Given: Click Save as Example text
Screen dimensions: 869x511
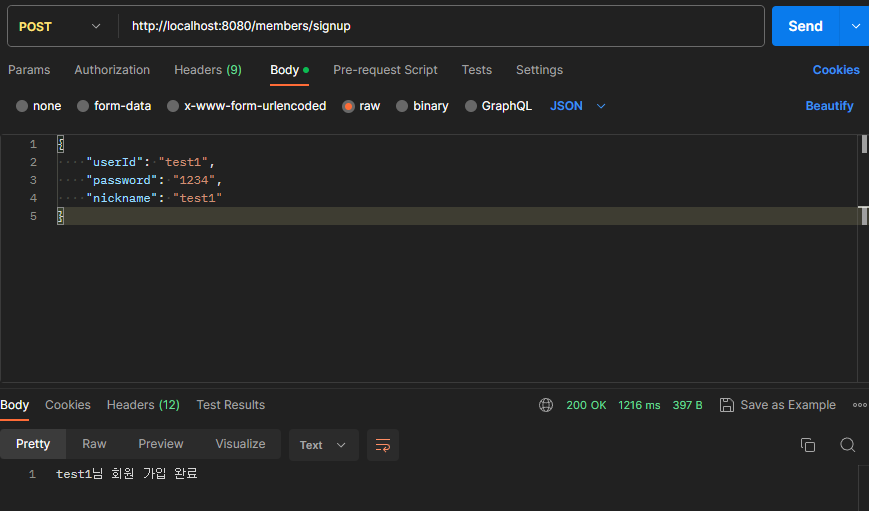Looking at the screenshot, I should (788, 405).
